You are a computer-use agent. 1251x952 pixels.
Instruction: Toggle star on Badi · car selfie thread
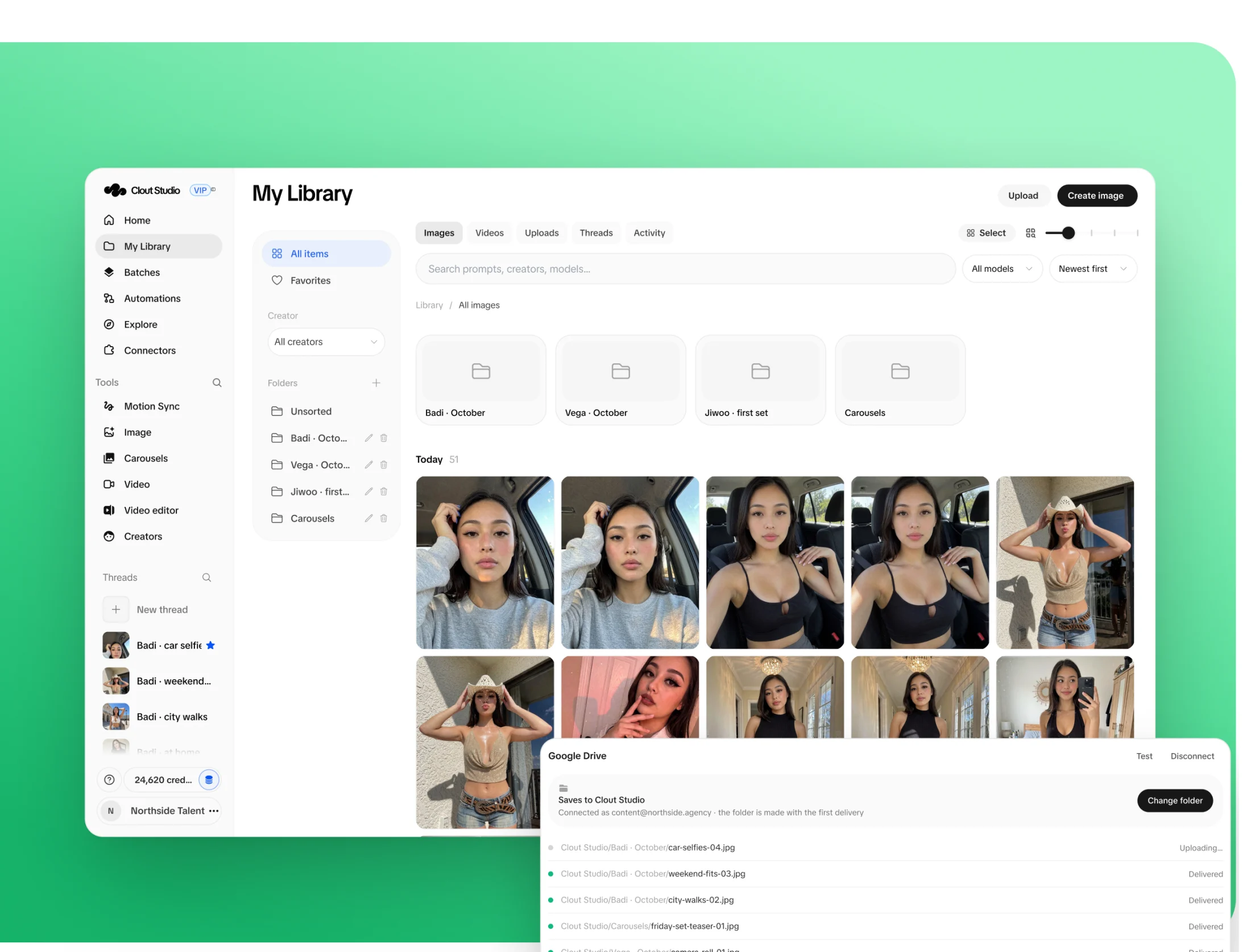[x=211, y=646]
